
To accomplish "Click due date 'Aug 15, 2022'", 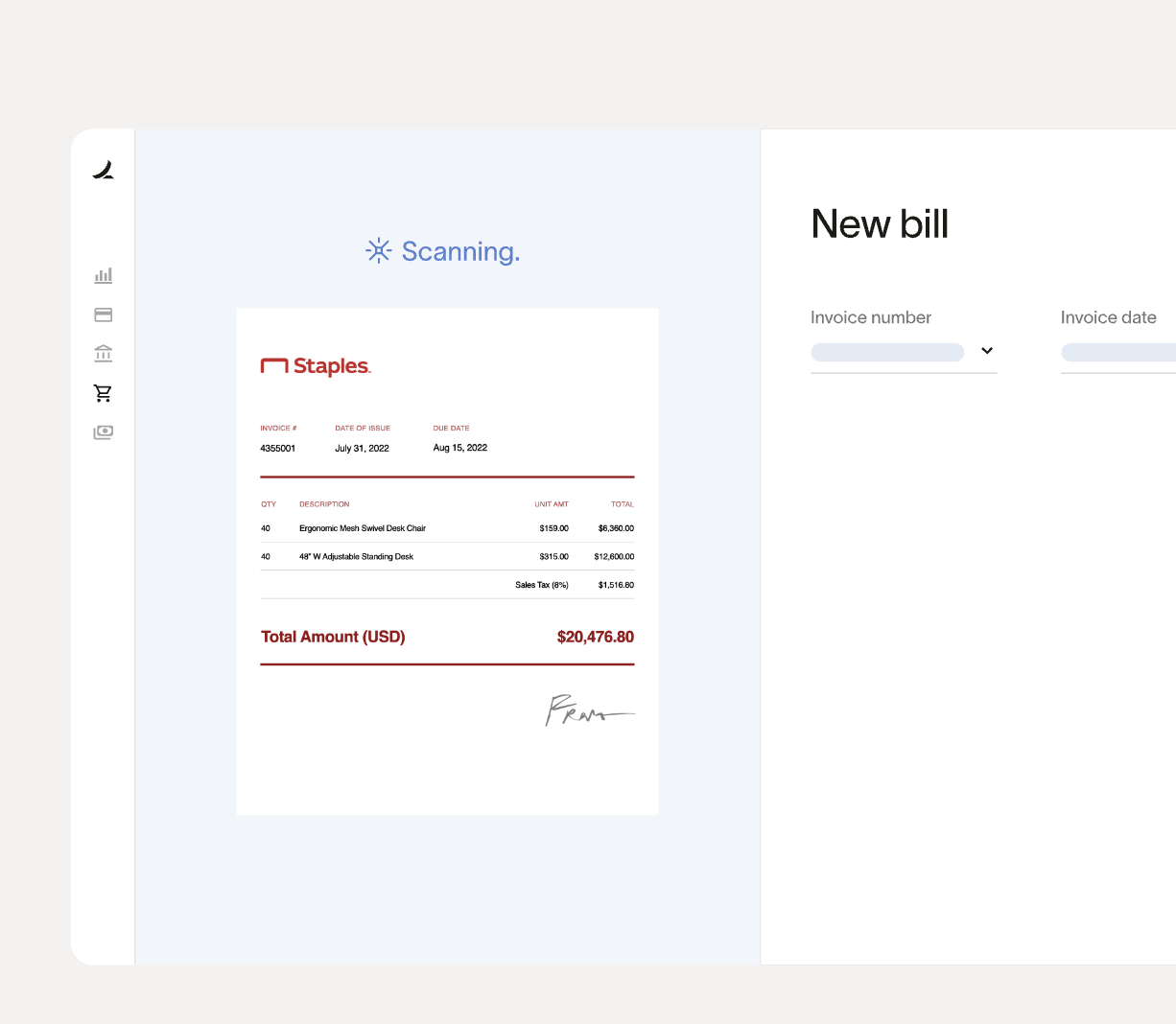I will tap(460, 448).
